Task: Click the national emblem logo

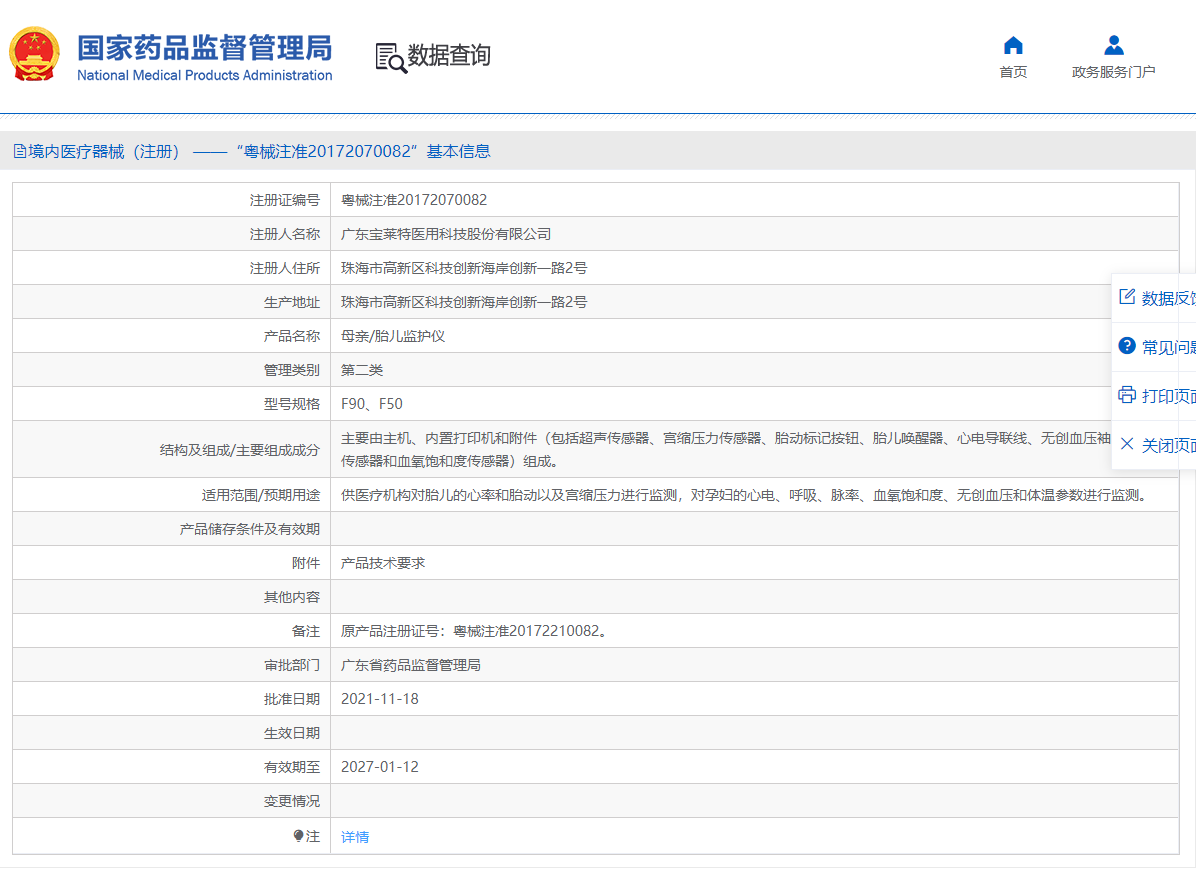Action: (x=34, y=54)
